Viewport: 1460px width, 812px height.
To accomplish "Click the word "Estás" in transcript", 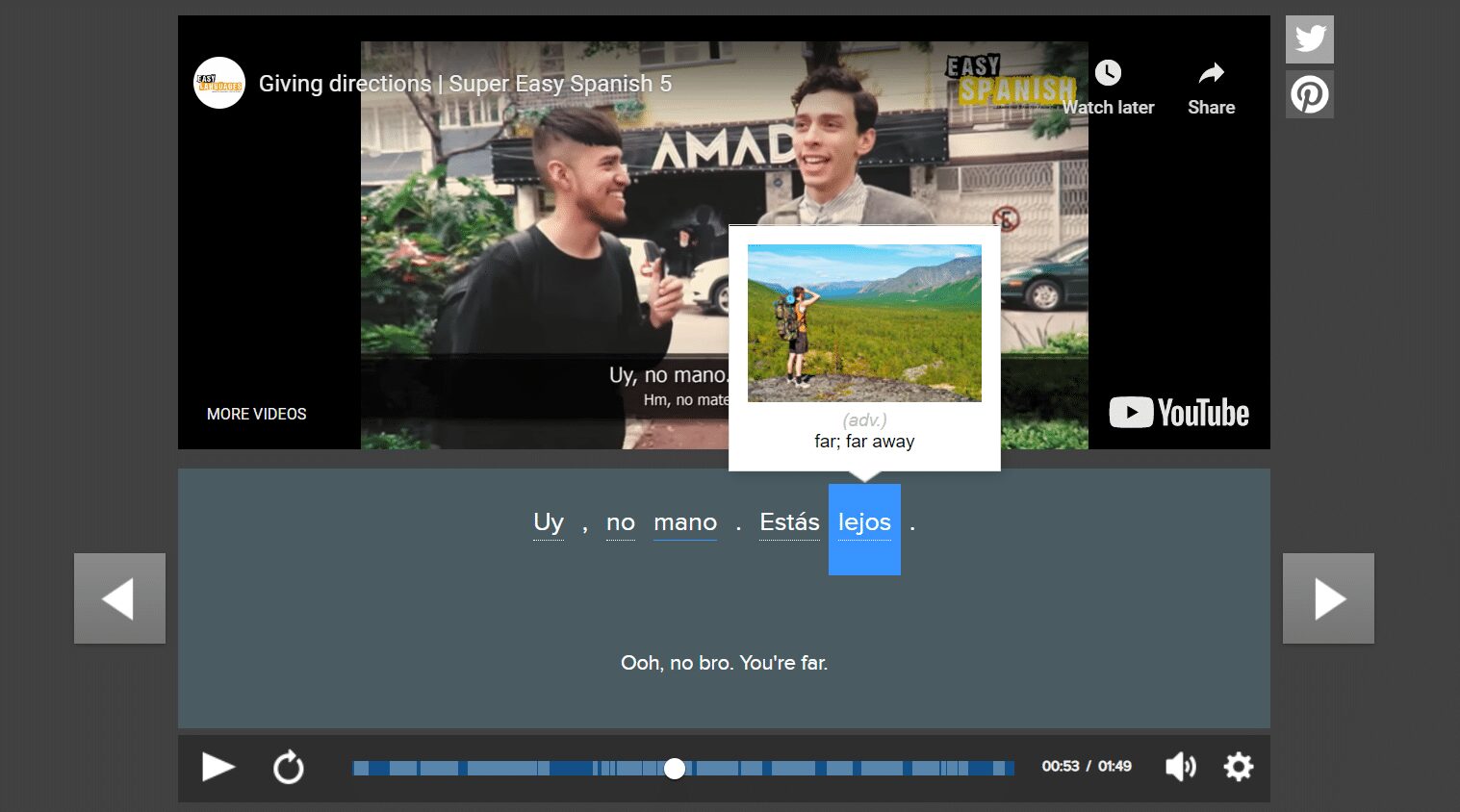I will [x=789, y=522].
